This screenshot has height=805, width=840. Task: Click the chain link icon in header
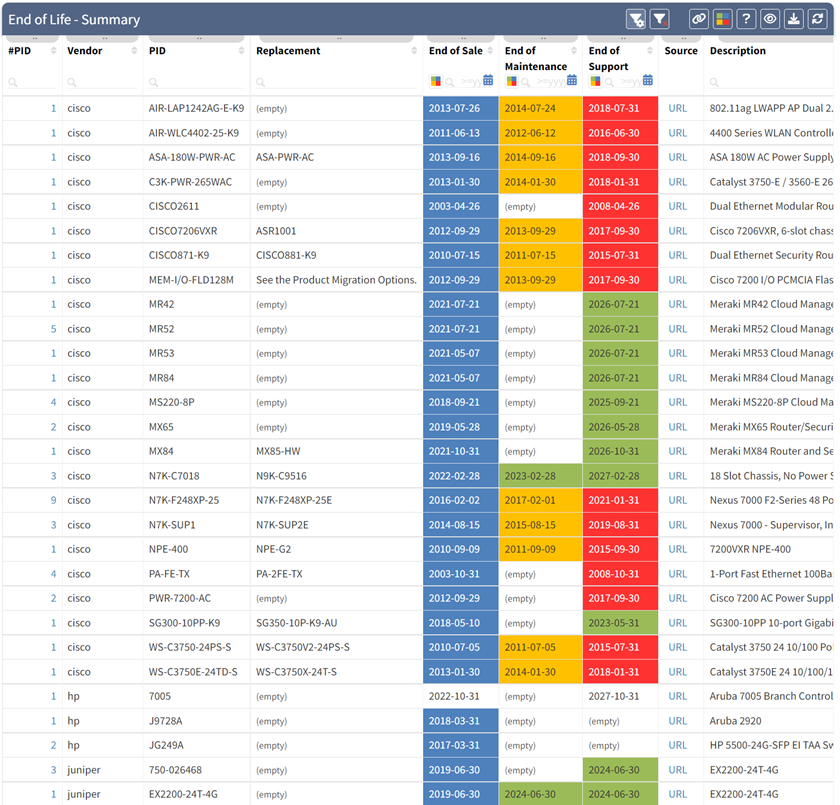pyautogui.click(x=699, y=20)
